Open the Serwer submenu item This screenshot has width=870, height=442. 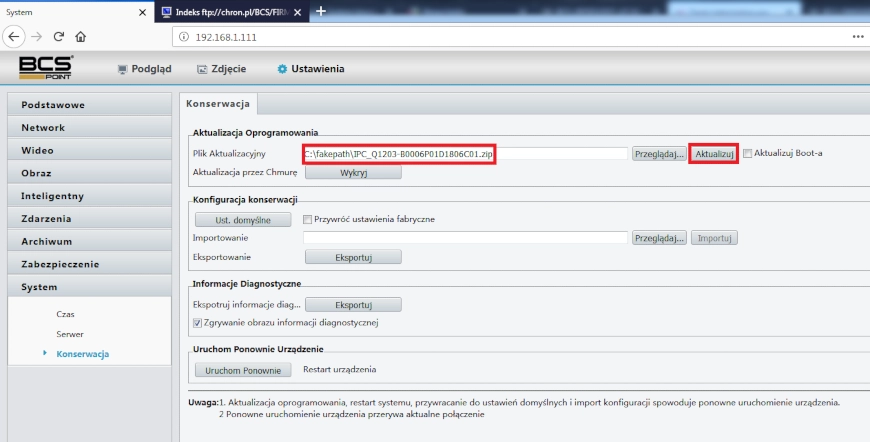coord(70,334)
